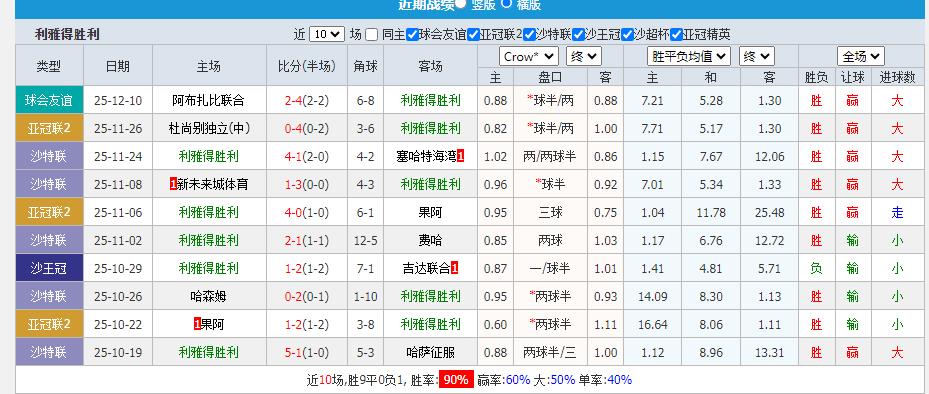Click the 比分(半场) column header
The height and width of the screenshot is (394, 929).
click(x=306, y=66)
